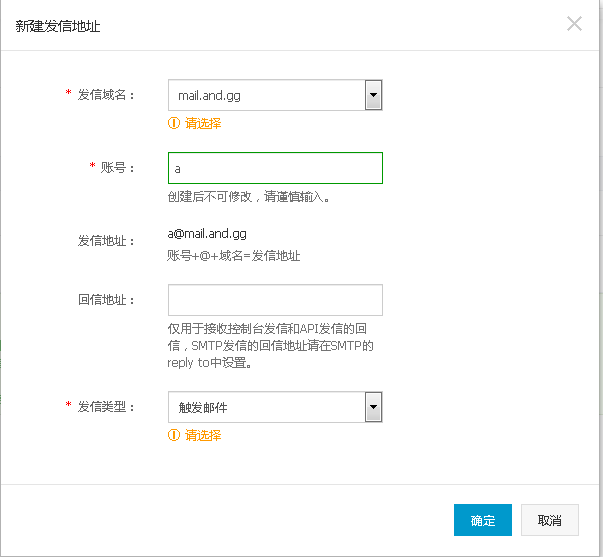
Task: Click the warning icon under 发信域名
Action: pos(174,124)
